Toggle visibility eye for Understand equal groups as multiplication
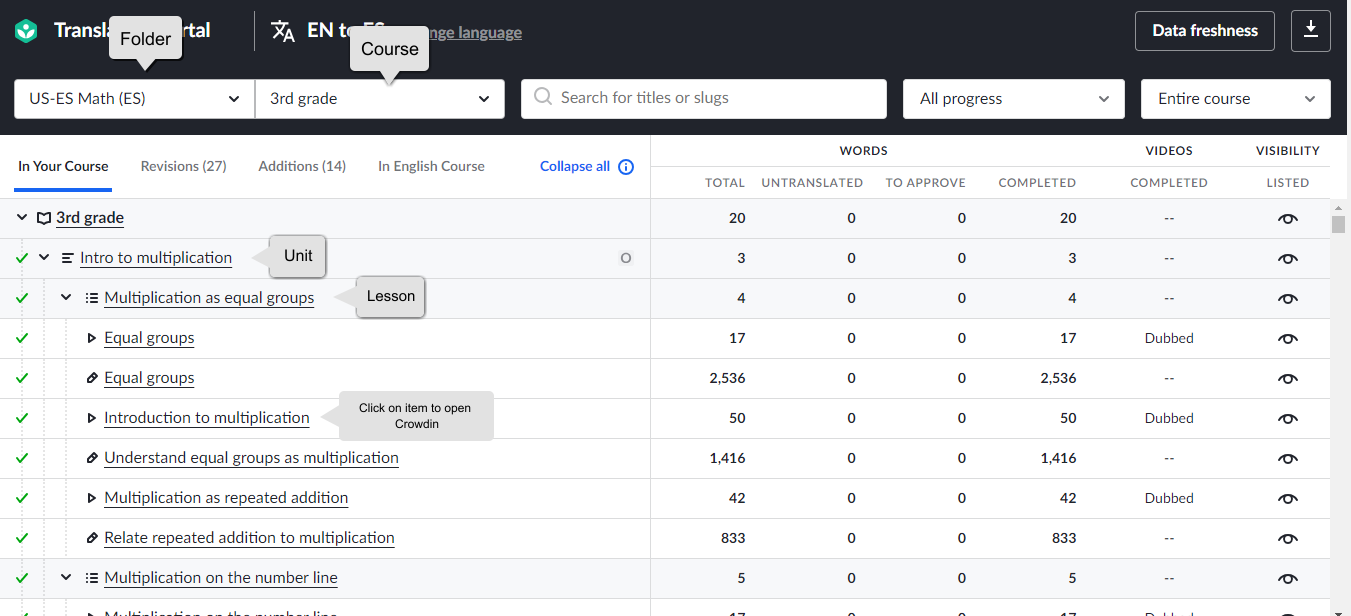Viewport: 1351px width, 616px height. [x=1288, y=458]
